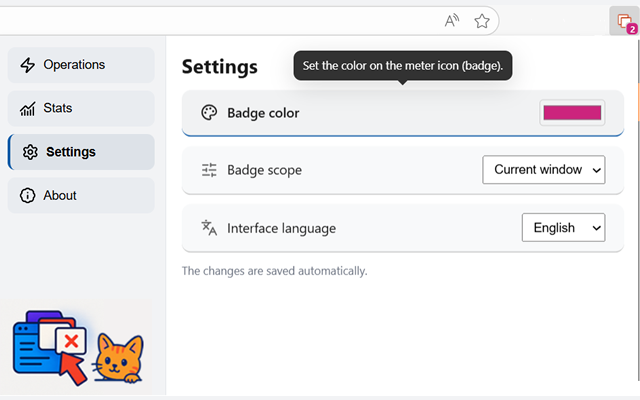Open the About section
640x400 pixels.
point(81,196)
